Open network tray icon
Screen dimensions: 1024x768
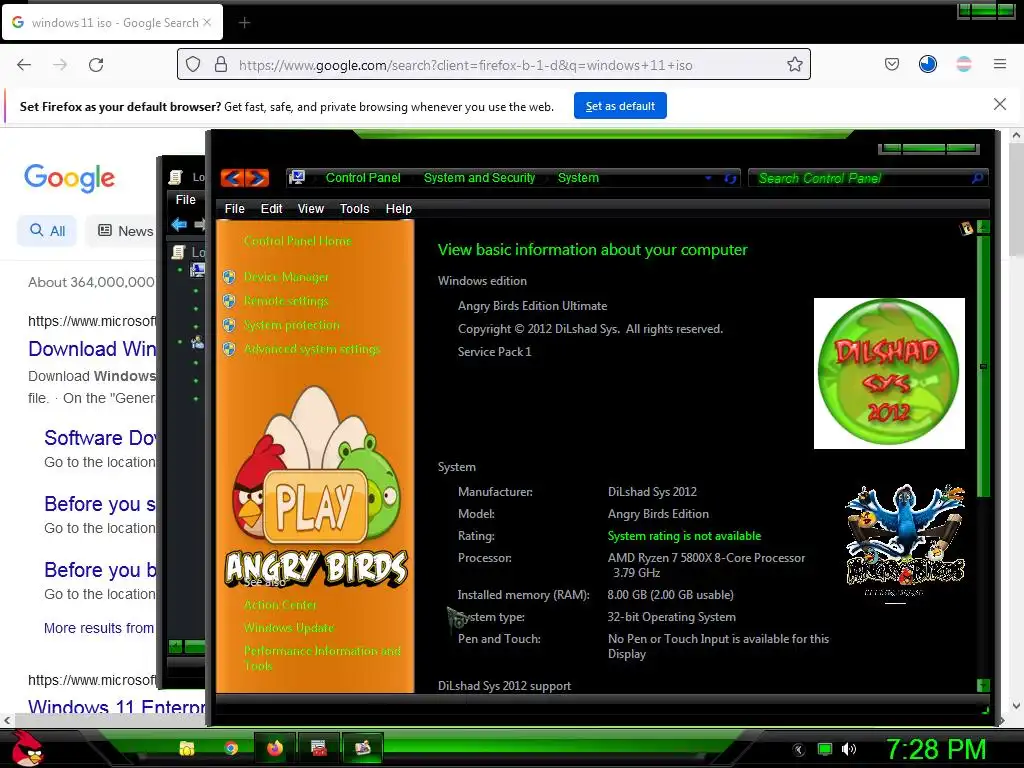(x=825, y=750)
